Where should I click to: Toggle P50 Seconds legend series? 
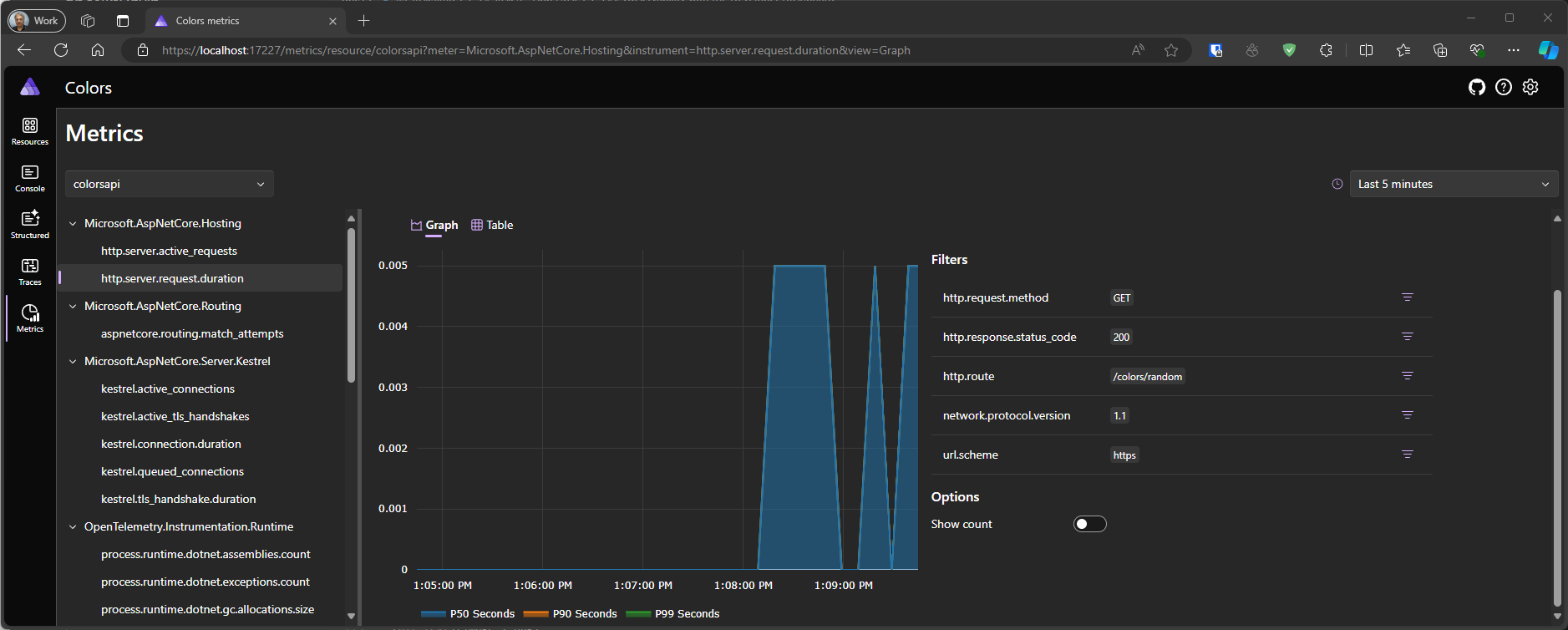coord(468,614)
